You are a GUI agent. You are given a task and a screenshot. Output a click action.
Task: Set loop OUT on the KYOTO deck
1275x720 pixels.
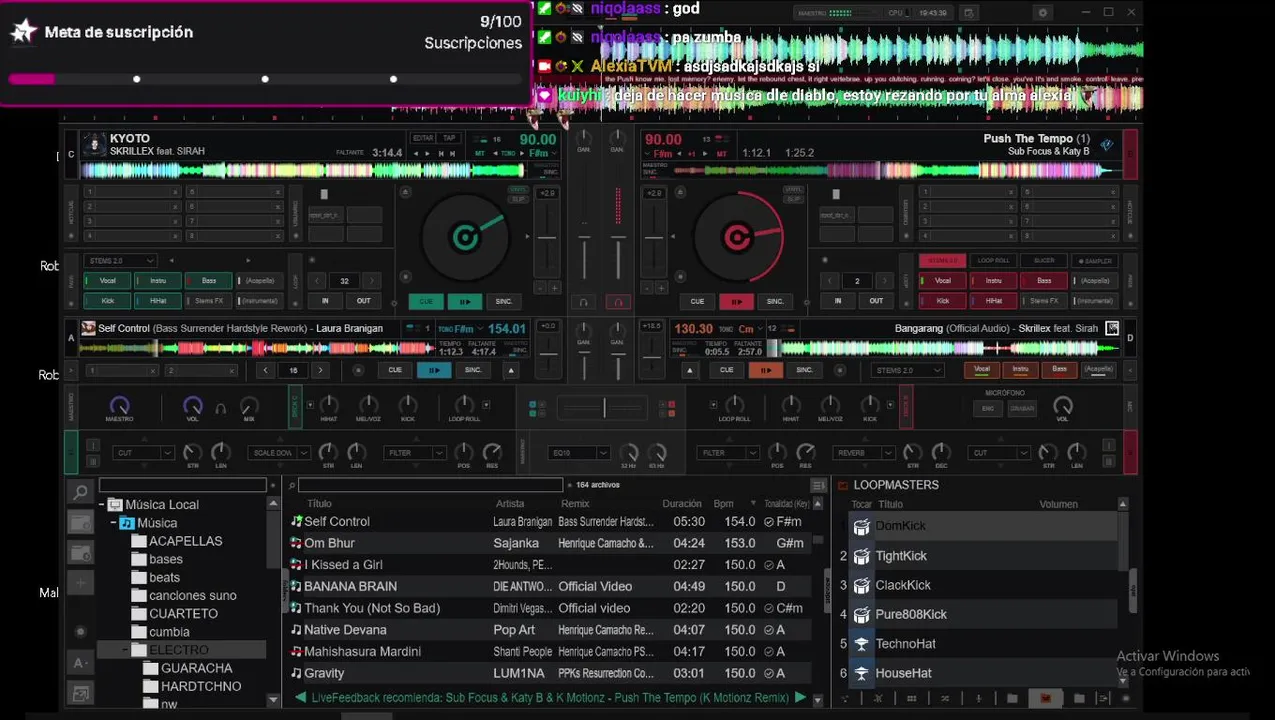click(364, 301)
